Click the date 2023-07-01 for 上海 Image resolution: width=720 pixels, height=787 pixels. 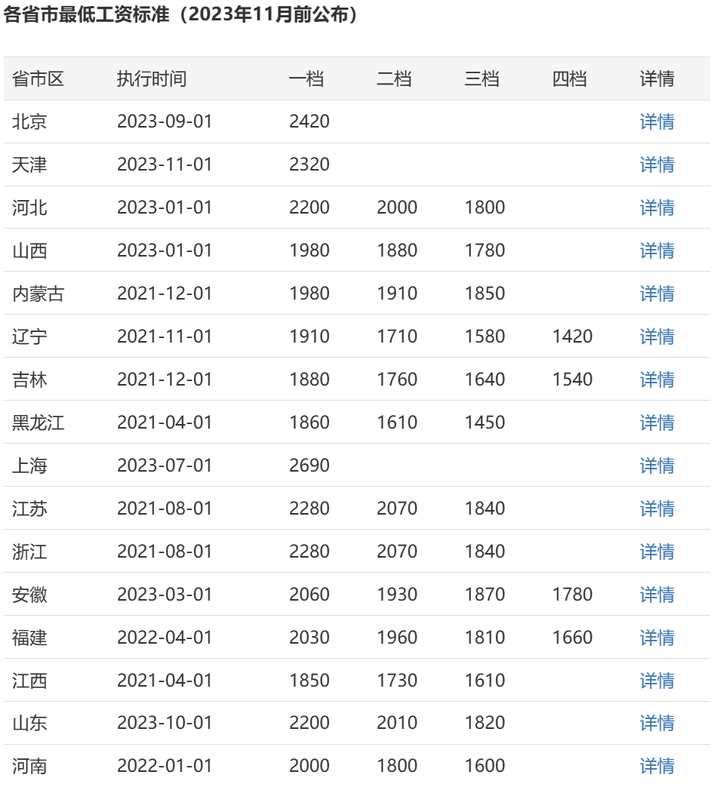[x=165, y=465]
